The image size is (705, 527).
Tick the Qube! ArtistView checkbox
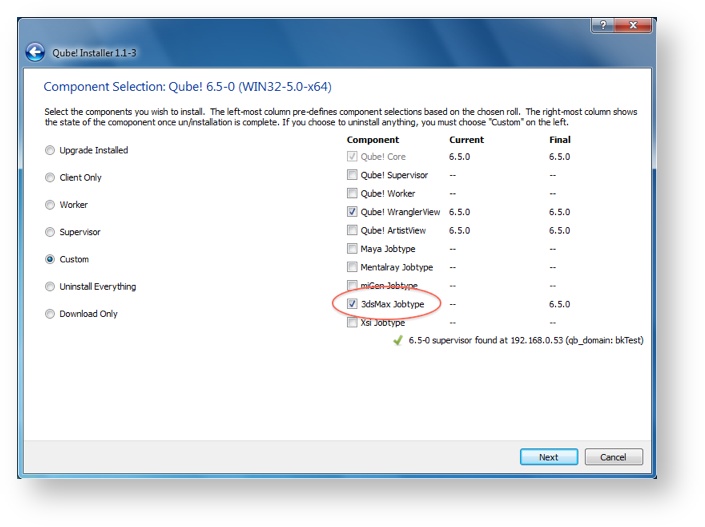(x=352, y=231)
